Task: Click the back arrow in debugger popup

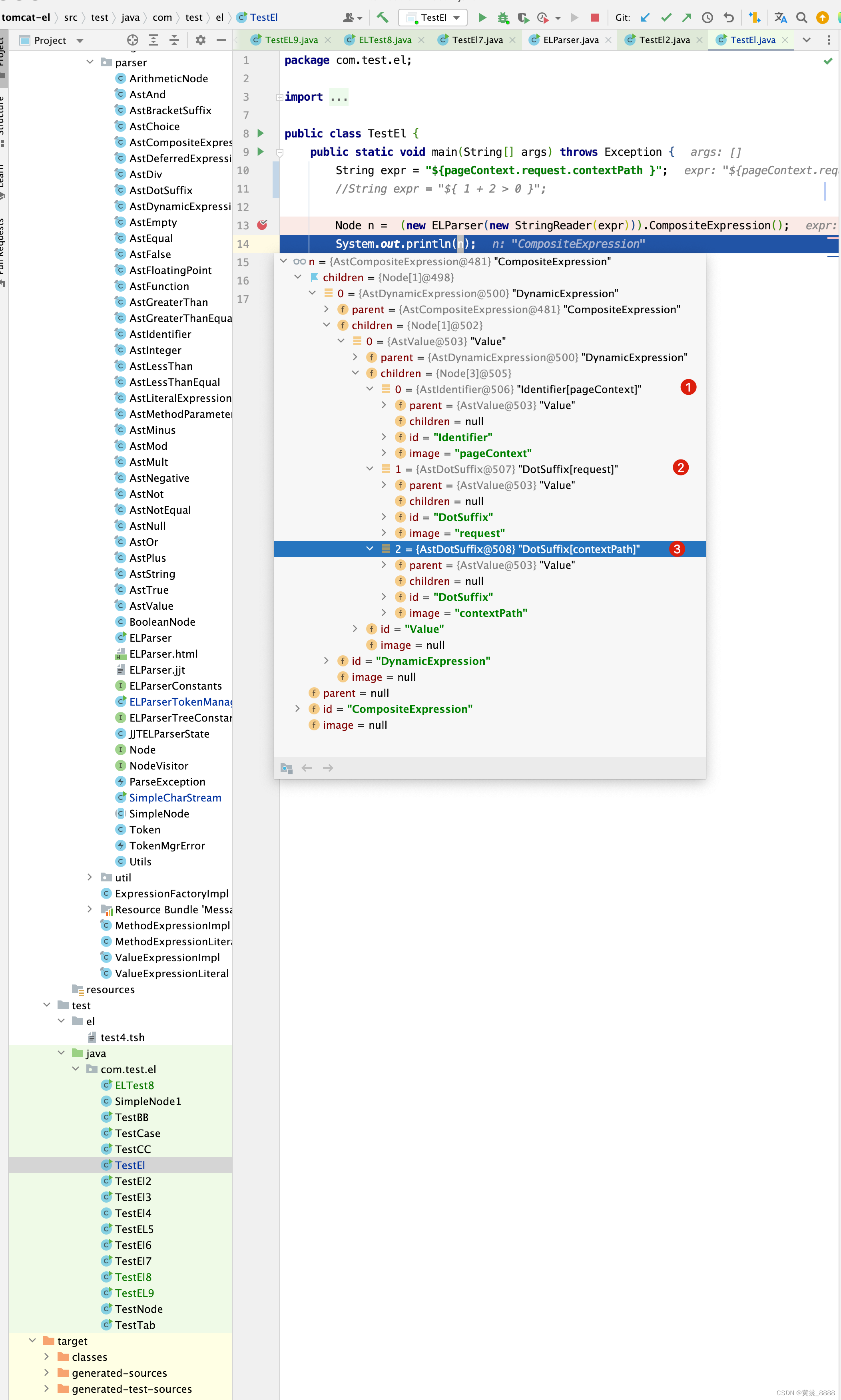Action: coord(307,768)
